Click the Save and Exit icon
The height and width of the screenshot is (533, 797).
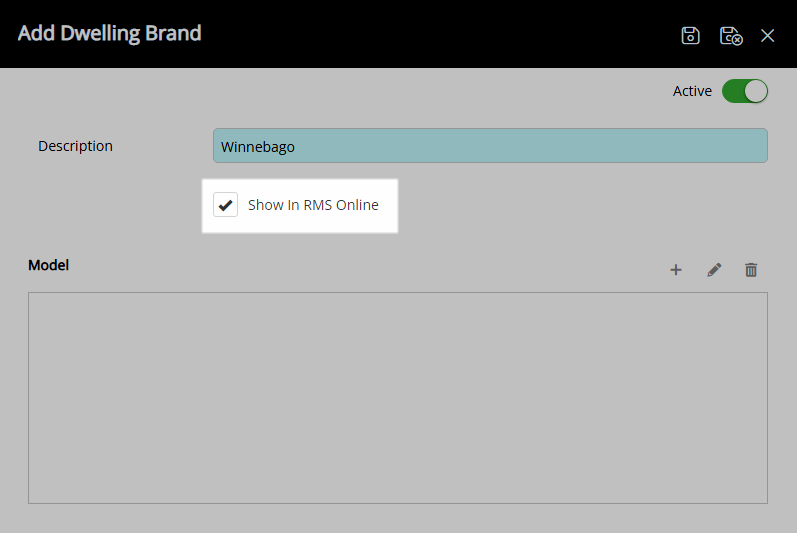click(731, 36)
